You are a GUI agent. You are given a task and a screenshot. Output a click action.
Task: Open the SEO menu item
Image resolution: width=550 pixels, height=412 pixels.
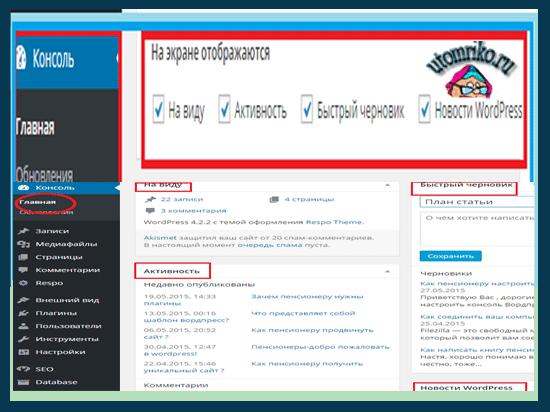44,369
